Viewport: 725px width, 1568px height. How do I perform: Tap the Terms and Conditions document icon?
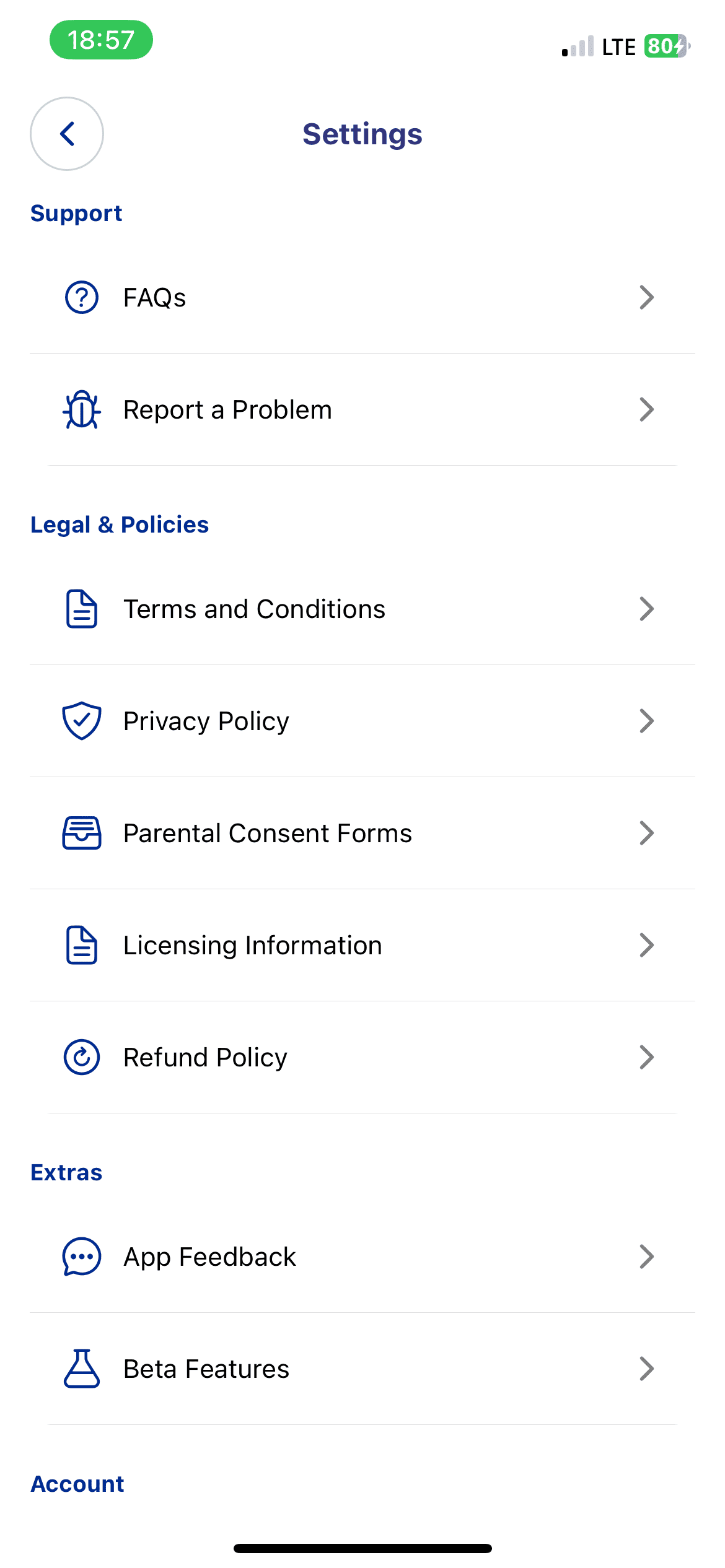click(82, 609)
